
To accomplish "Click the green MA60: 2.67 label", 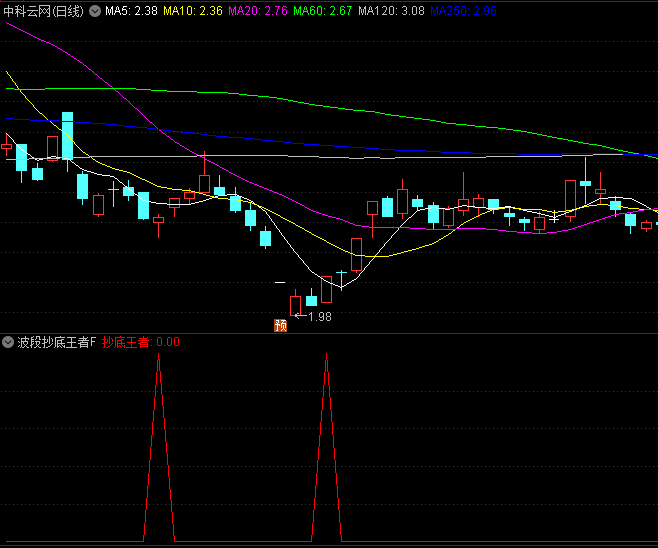I will (323, 11).
